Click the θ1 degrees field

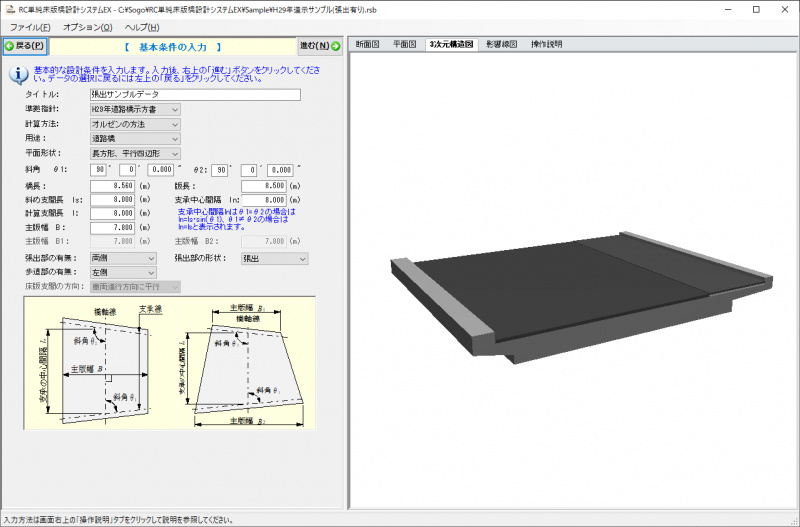[98, 170]
